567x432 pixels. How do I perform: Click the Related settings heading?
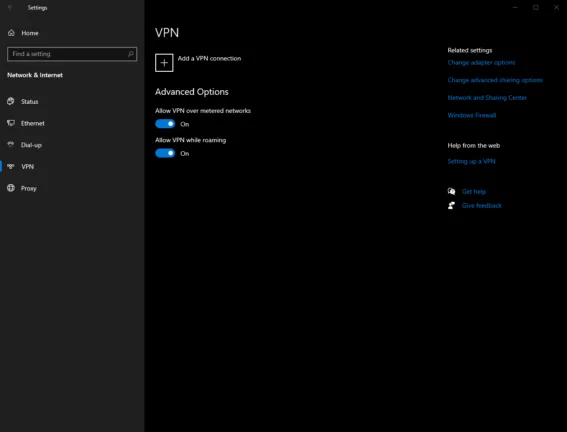tap(470, 50)
